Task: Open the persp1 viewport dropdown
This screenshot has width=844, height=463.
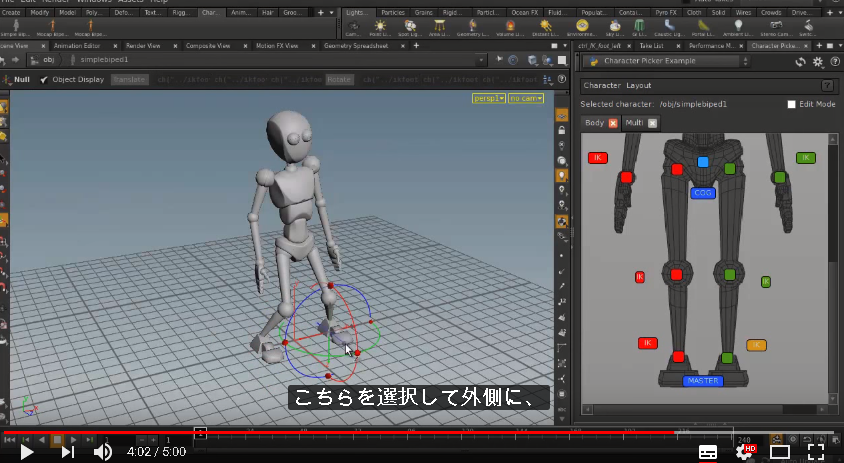Action: coord(489,99)
